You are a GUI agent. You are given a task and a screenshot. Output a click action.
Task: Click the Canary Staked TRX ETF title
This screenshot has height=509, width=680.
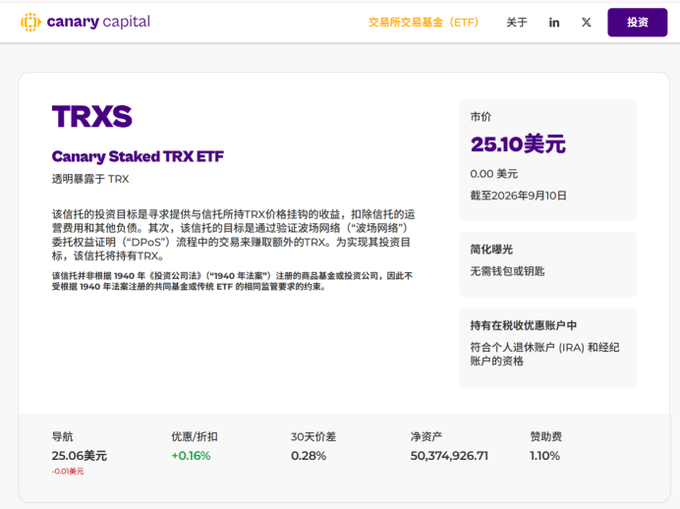[x=137, y=156]
